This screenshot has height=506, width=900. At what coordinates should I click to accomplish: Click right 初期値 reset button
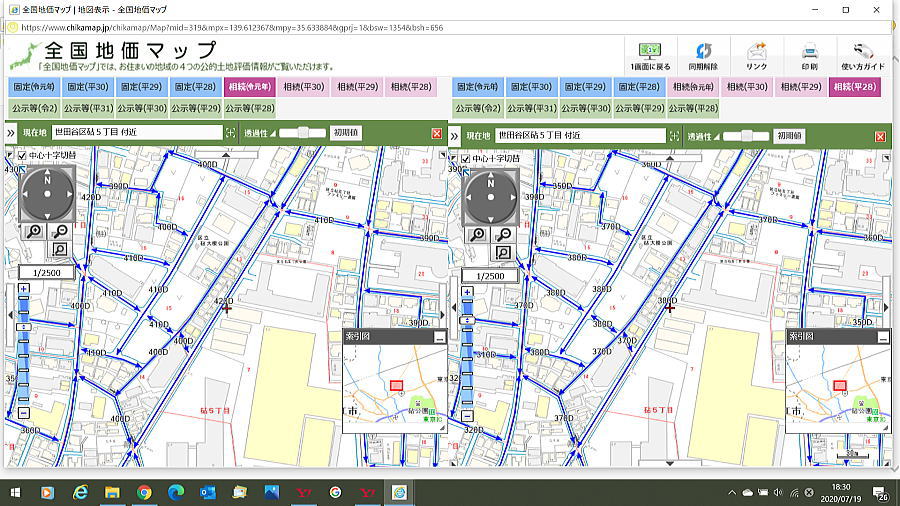(789, 137)
